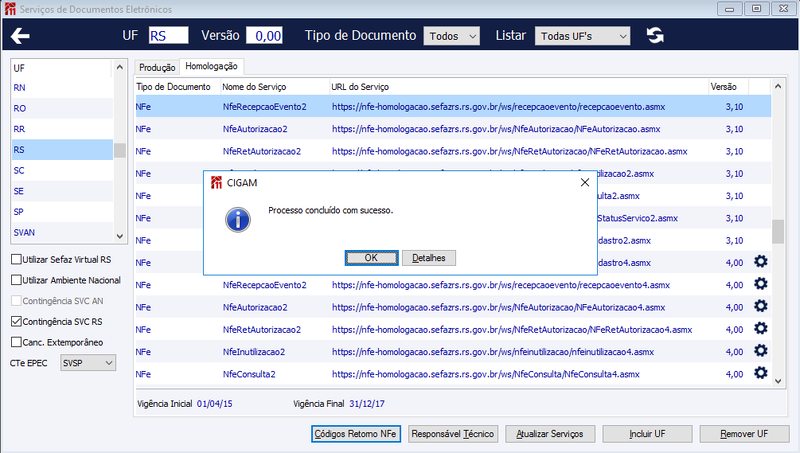Click the UF list header
The image size is (800, 453).
[x=62, y=68]
